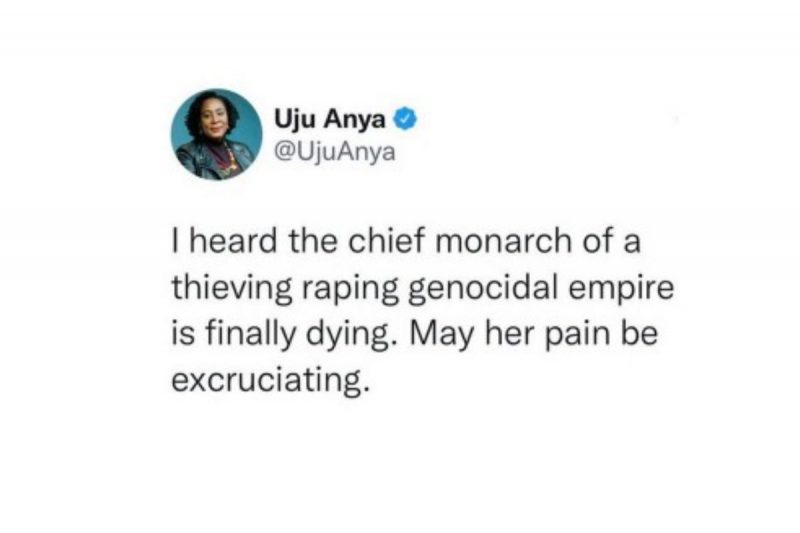Click the word "monarch" in the tweet

tap(503, 241)
